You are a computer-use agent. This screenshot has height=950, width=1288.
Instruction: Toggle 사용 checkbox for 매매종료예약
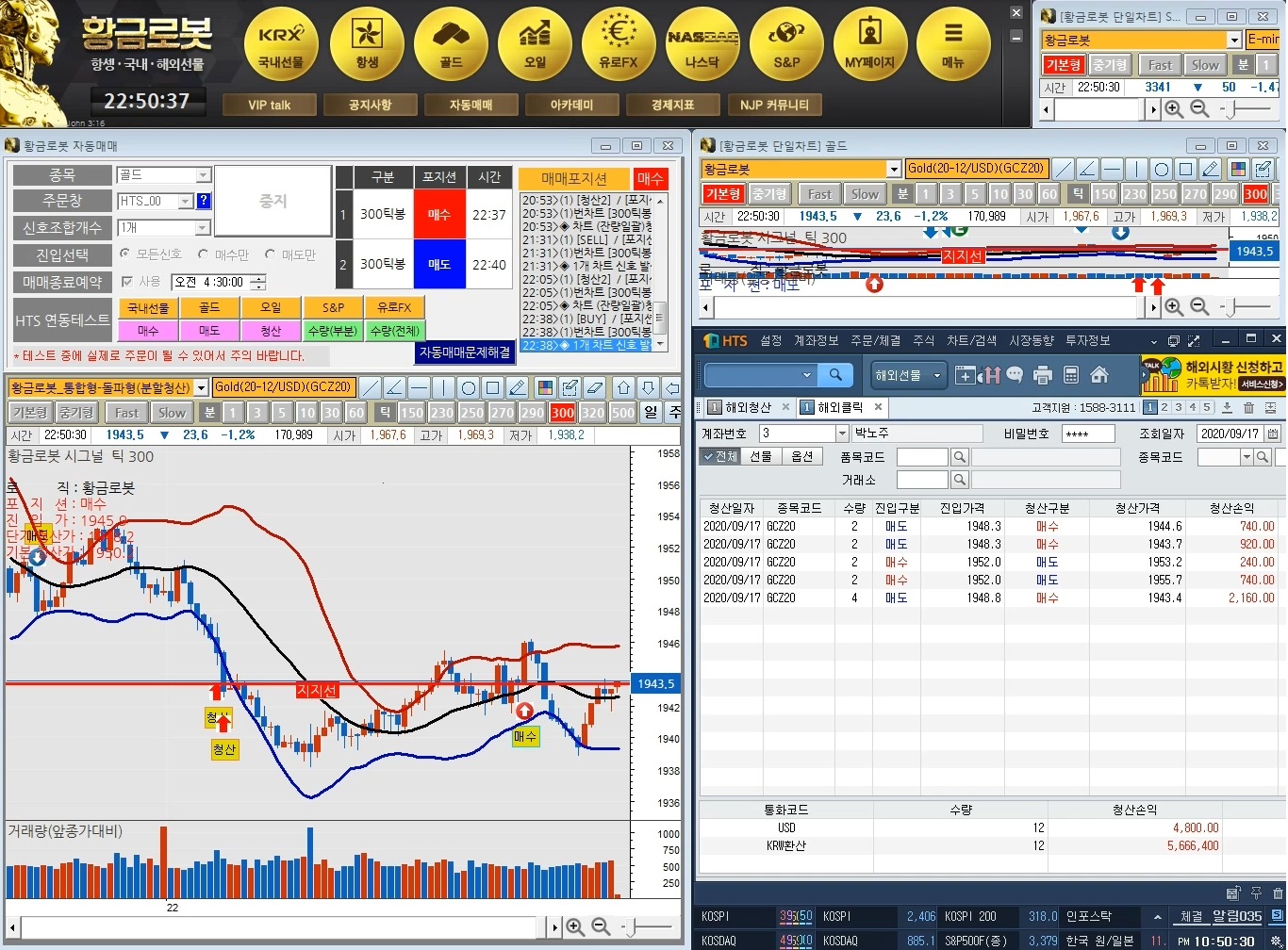[127, 282]
